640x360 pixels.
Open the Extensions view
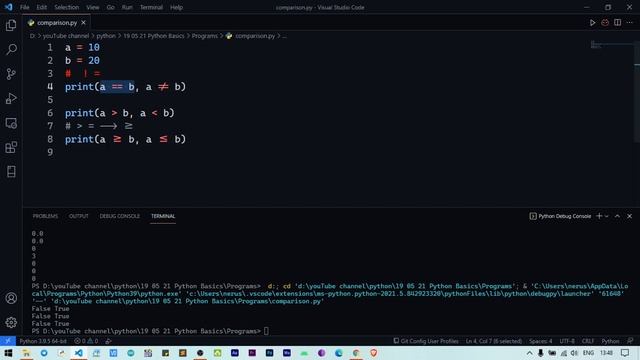coord(11,147)
